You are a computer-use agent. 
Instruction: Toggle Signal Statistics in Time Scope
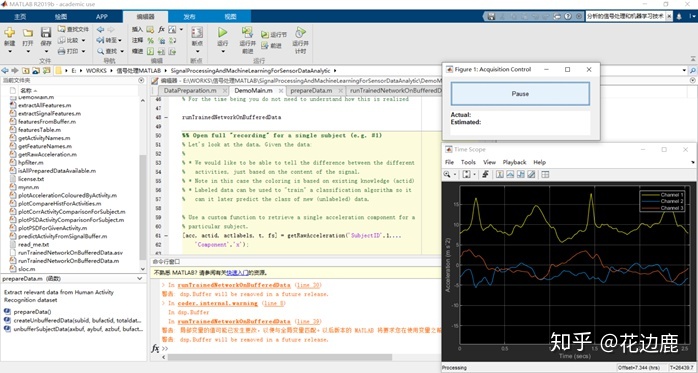pos(510,174)
